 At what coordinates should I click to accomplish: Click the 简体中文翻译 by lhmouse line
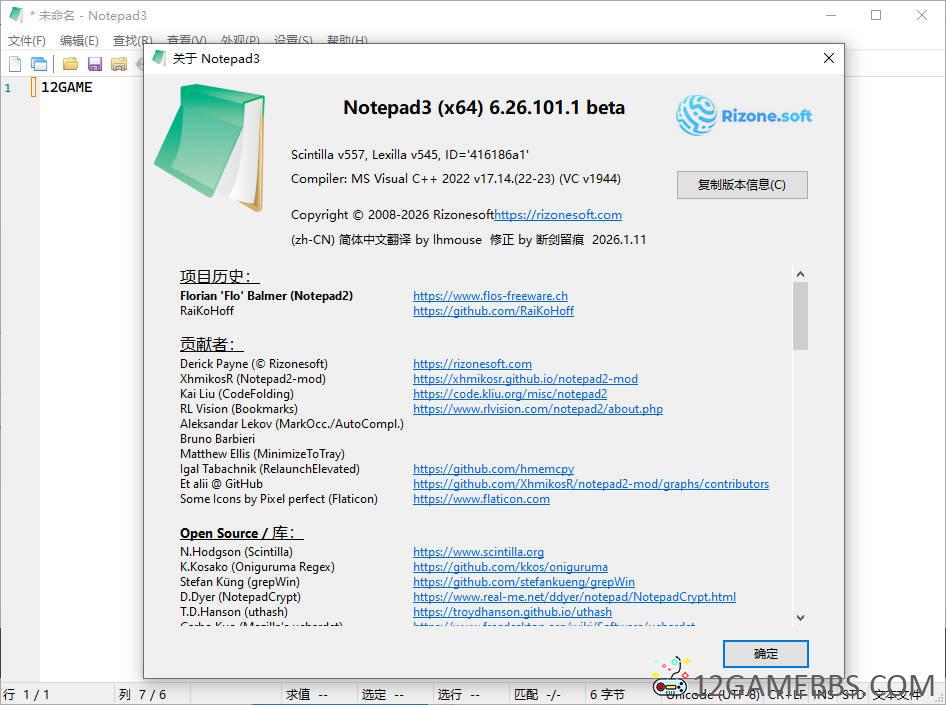pyautogui.click(x=468, y=239)
